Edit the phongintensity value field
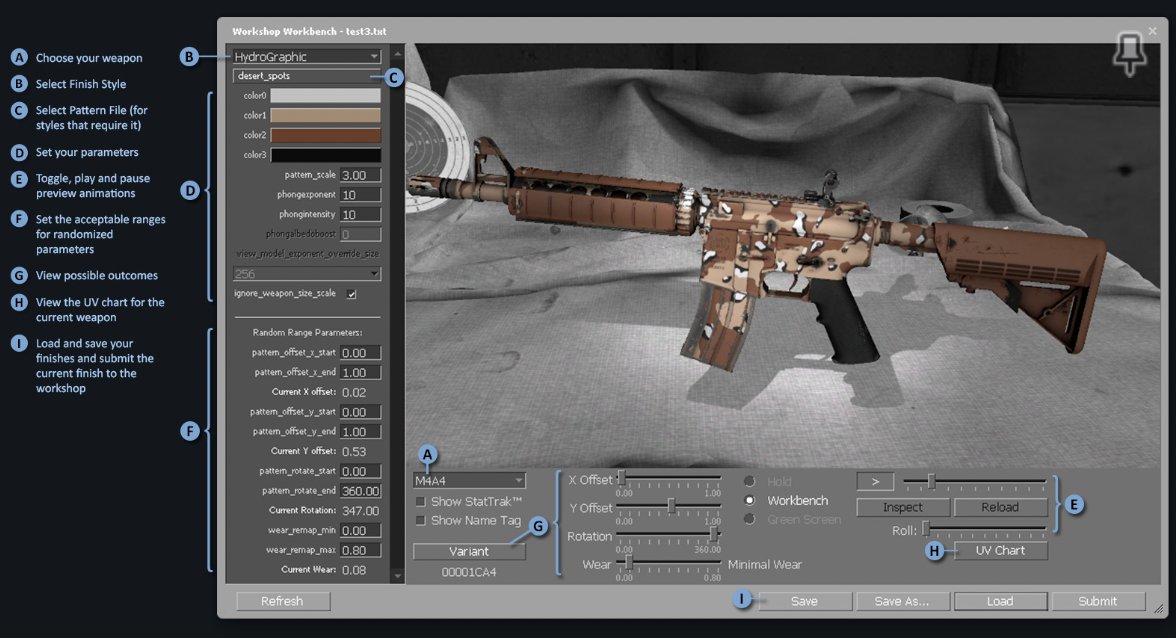This screenshot has width=1176, height=638. pos(360,214)
